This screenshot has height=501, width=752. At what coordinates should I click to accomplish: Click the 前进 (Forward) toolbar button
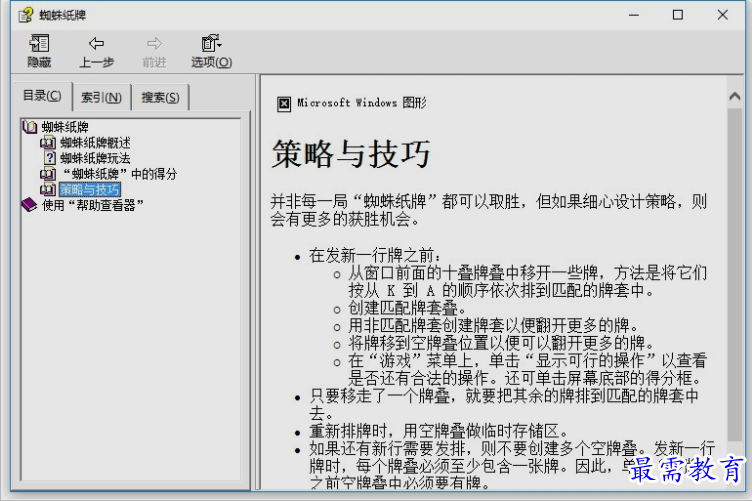point(154,51)
